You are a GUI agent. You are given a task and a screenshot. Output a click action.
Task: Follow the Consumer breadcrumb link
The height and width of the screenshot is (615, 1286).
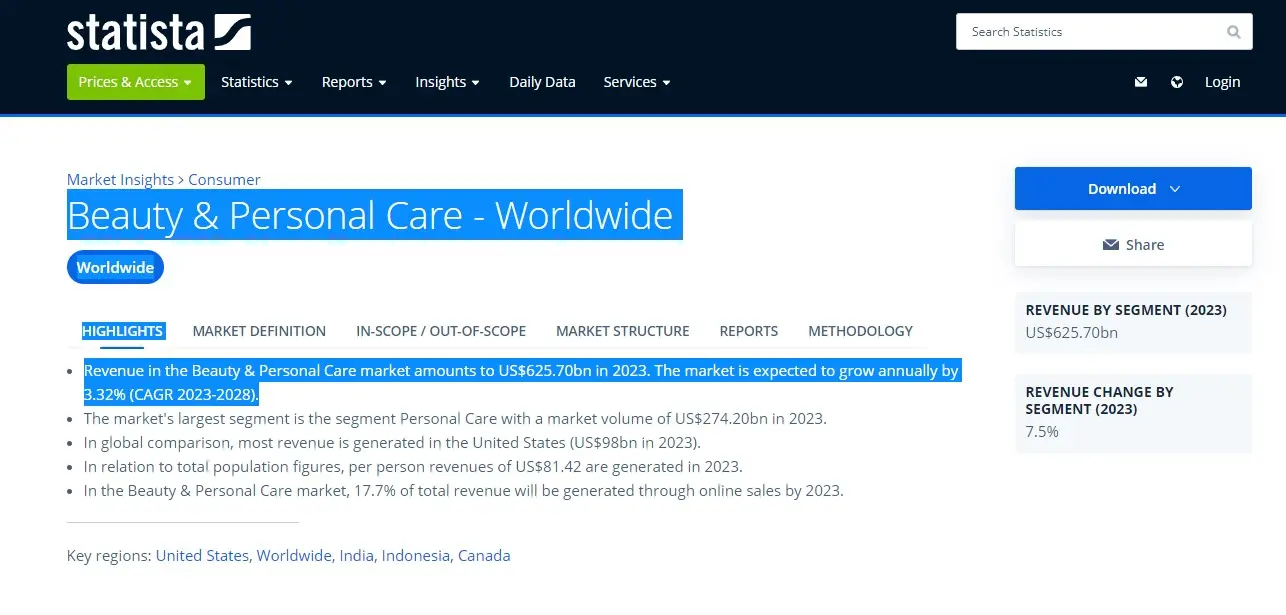(x=224, y=180)
